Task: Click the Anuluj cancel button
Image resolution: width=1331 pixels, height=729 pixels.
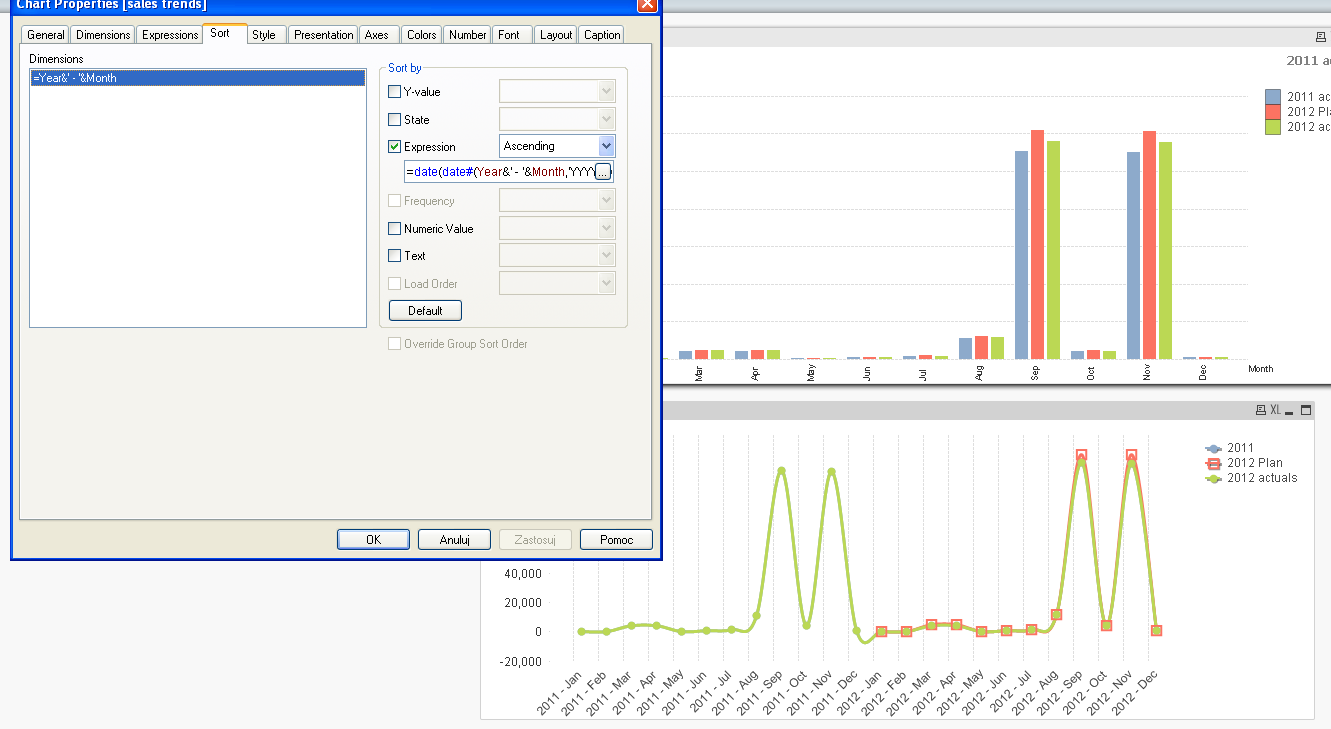Action: 454,540
